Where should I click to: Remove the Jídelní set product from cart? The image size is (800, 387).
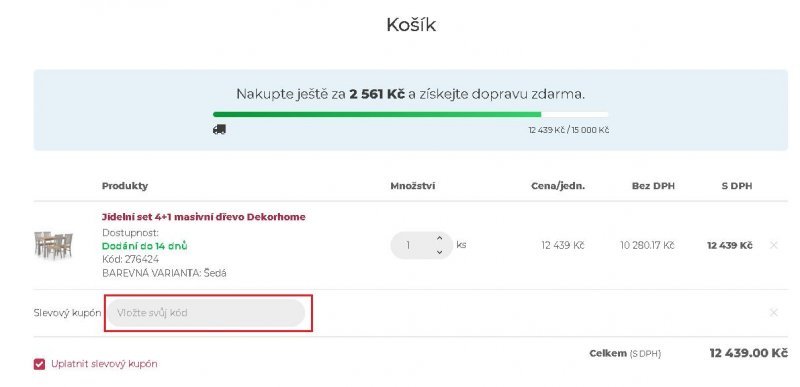[x=773, y=245]
